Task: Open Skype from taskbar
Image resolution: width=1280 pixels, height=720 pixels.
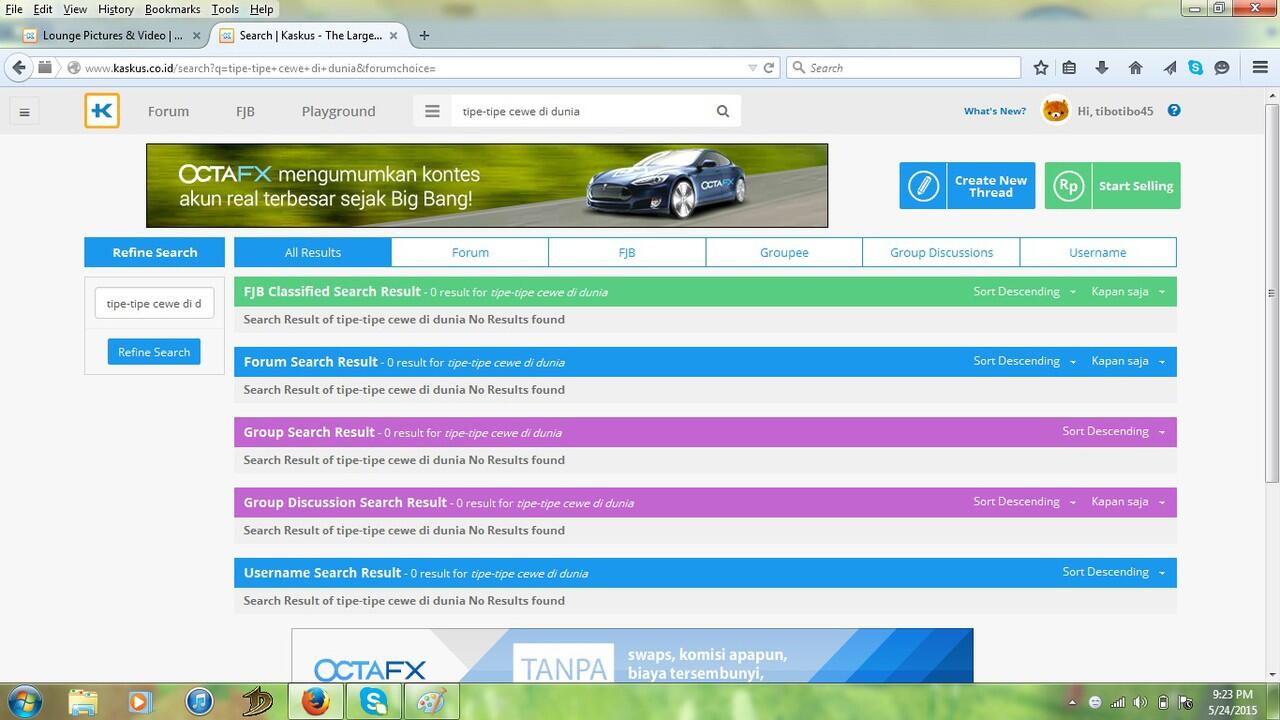Action: coord(373,702)
